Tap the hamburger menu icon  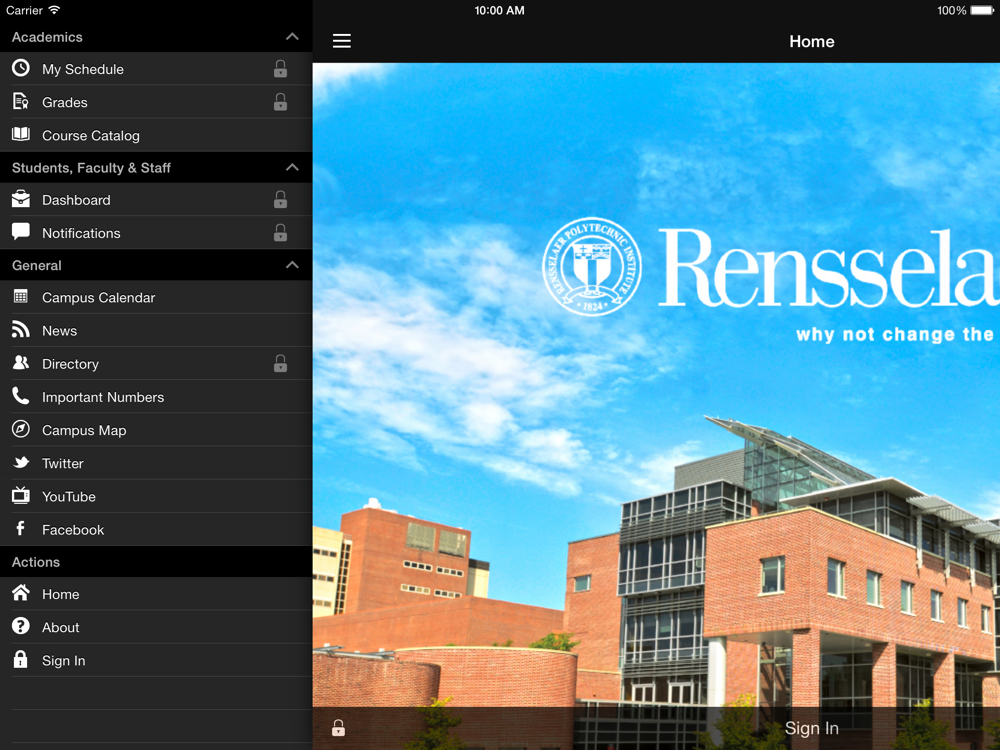(x=342, y=41)
